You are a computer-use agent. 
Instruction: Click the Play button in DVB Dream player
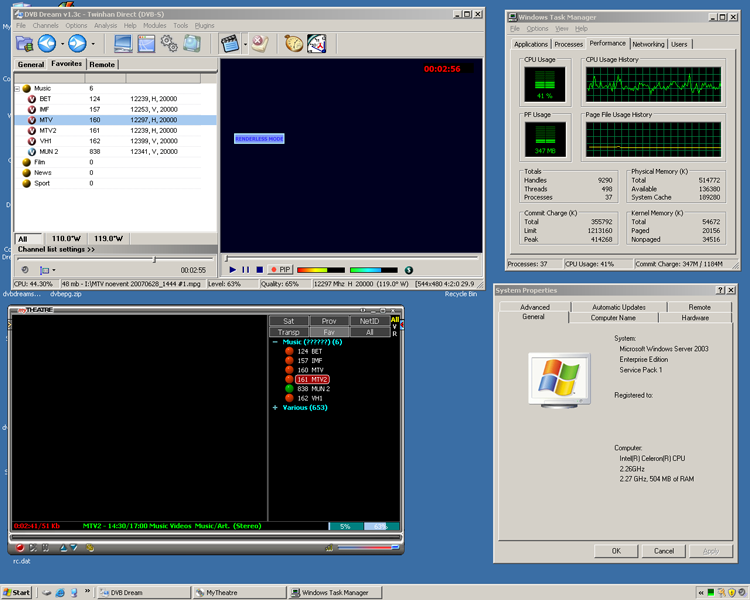coord(232,270)
